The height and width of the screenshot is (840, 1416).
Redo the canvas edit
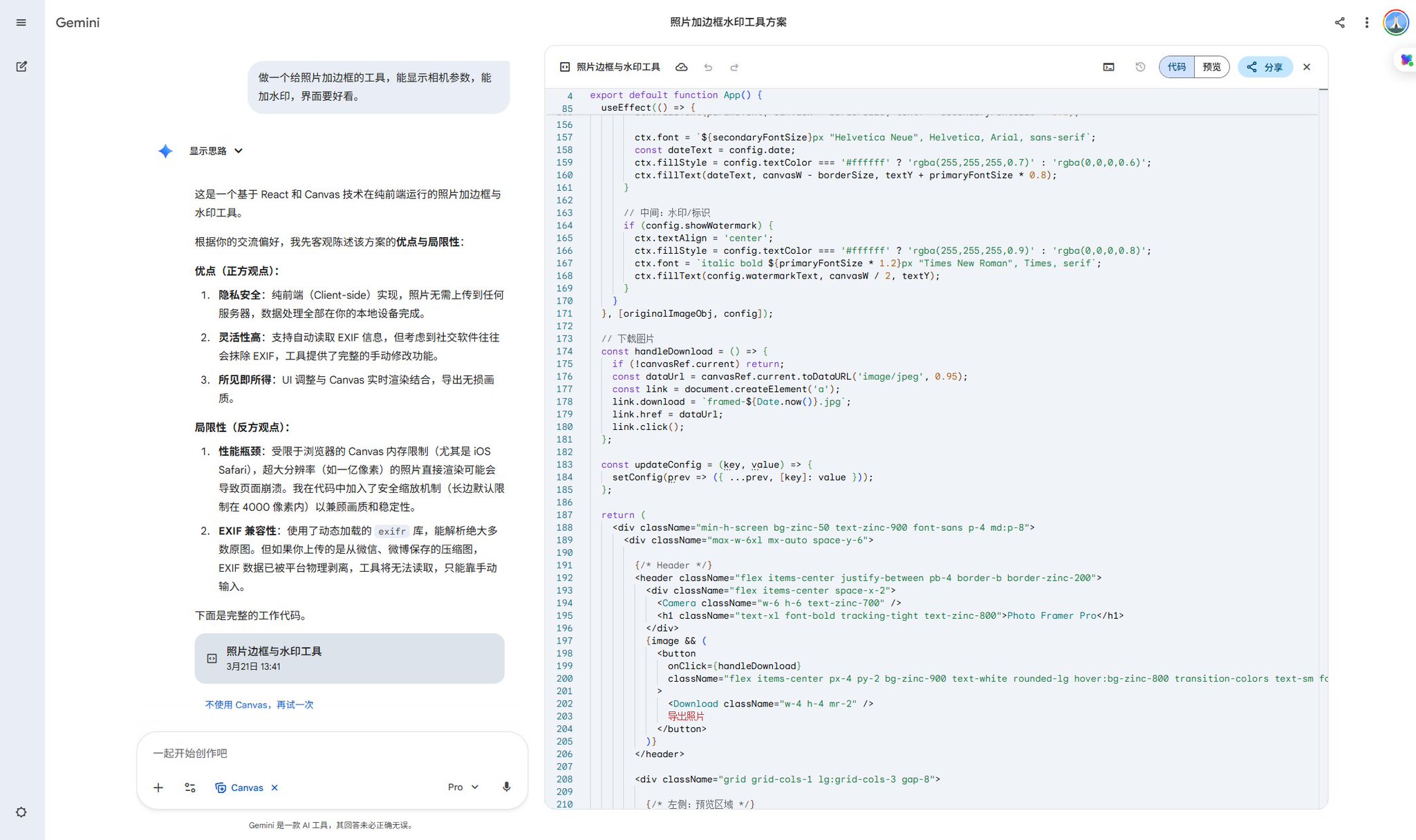click(734, 67)
